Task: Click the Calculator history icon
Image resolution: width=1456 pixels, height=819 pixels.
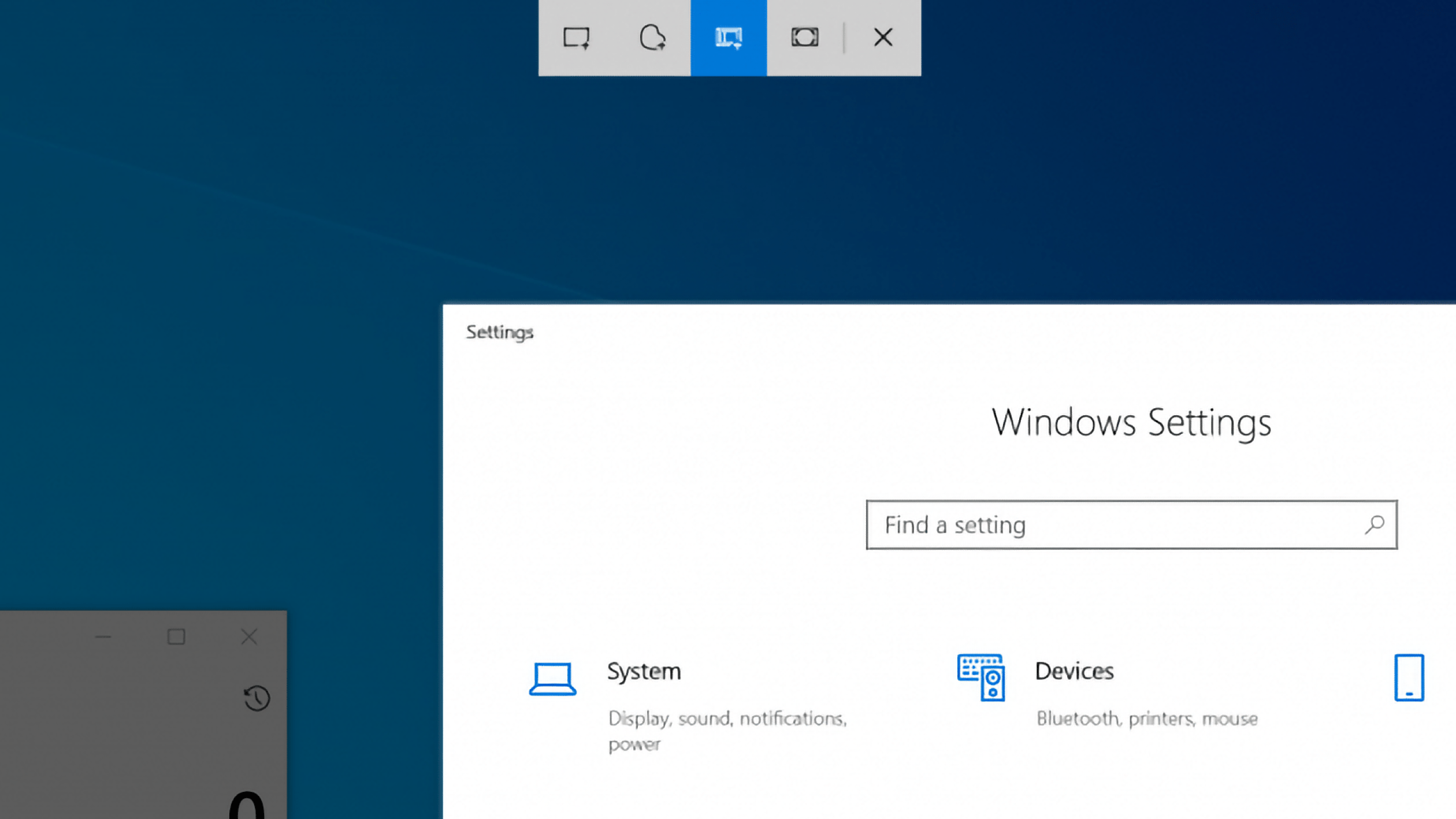Action: point(257,698)
